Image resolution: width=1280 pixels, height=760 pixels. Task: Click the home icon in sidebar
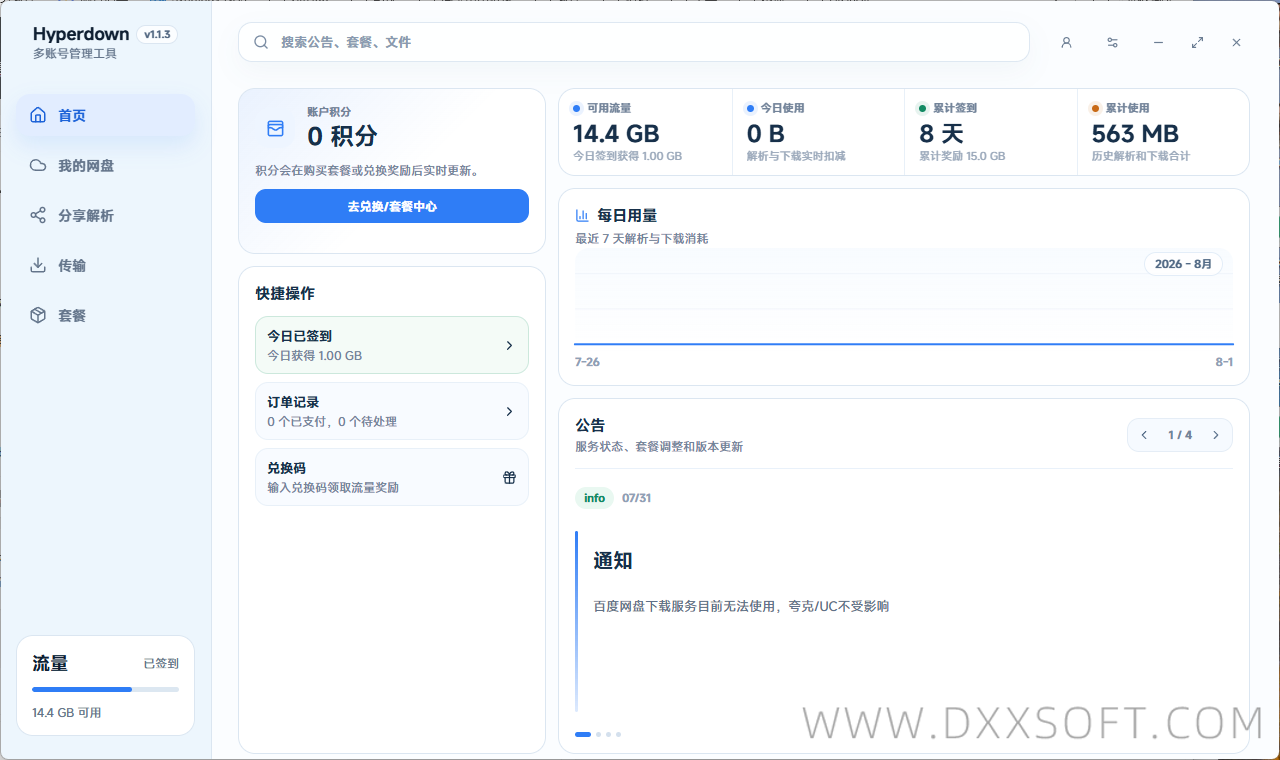pyautogui.click(x=38, y=115)
